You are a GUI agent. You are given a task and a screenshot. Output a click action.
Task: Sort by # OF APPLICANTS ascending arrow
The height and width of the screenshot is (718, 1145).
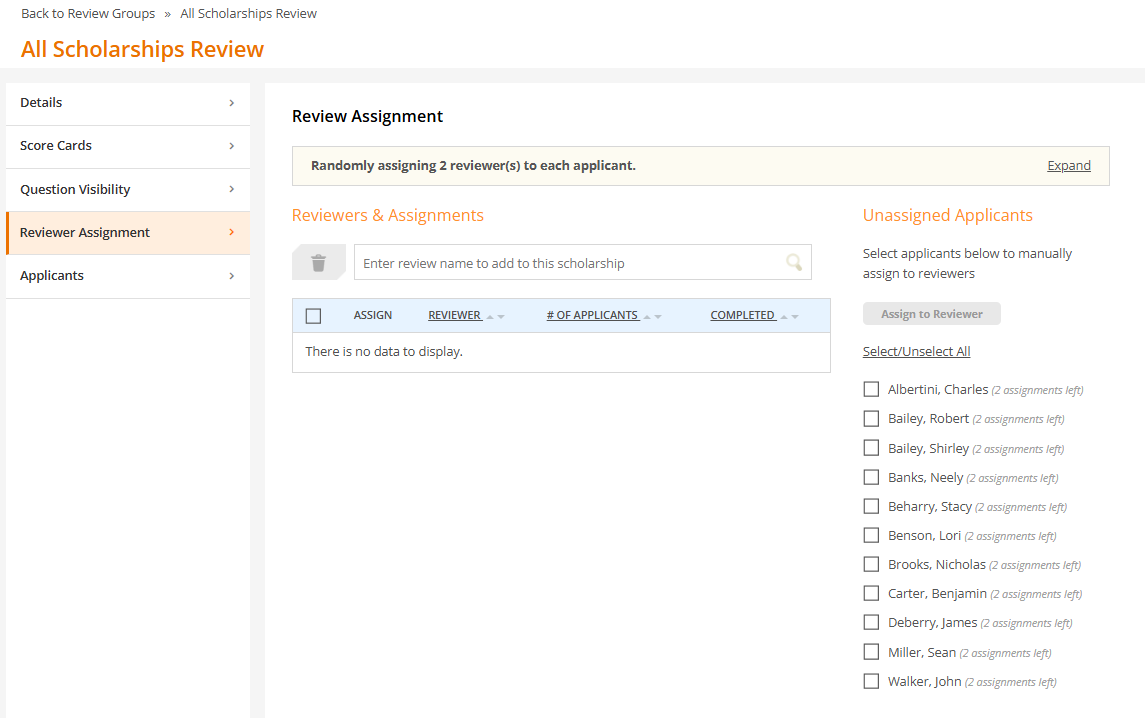(647, 316)
